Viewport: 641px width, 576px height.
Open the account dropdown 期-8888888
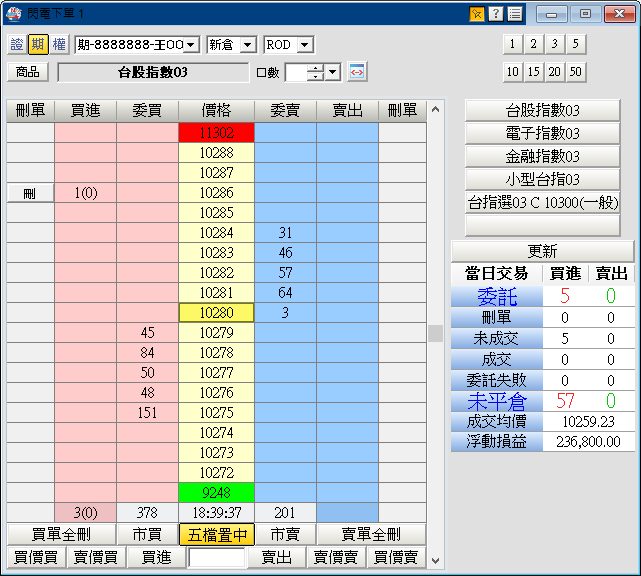[137, 45]
